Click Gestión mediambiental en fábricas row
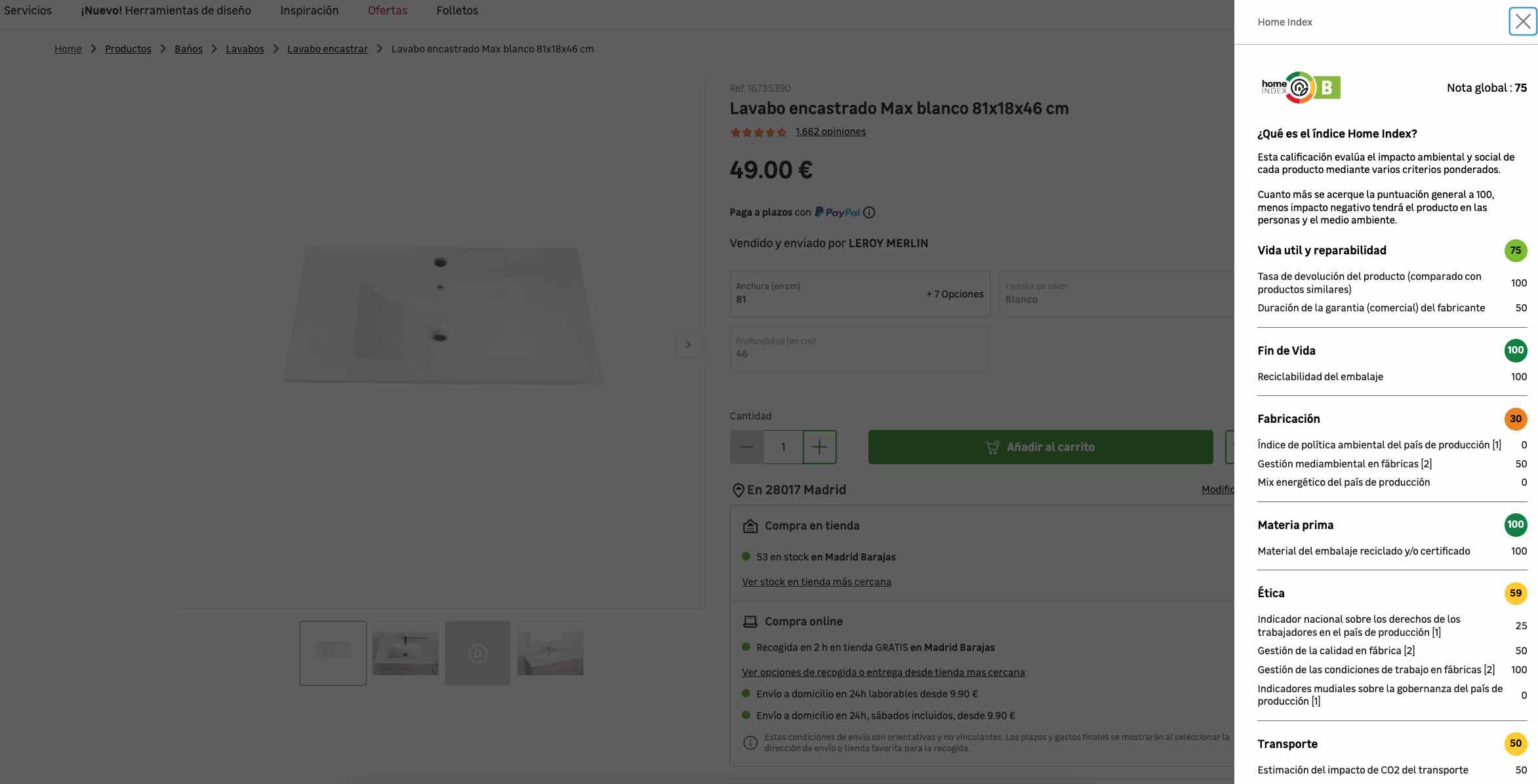Screen dimensions: 1538x784 pos(1392,464)
